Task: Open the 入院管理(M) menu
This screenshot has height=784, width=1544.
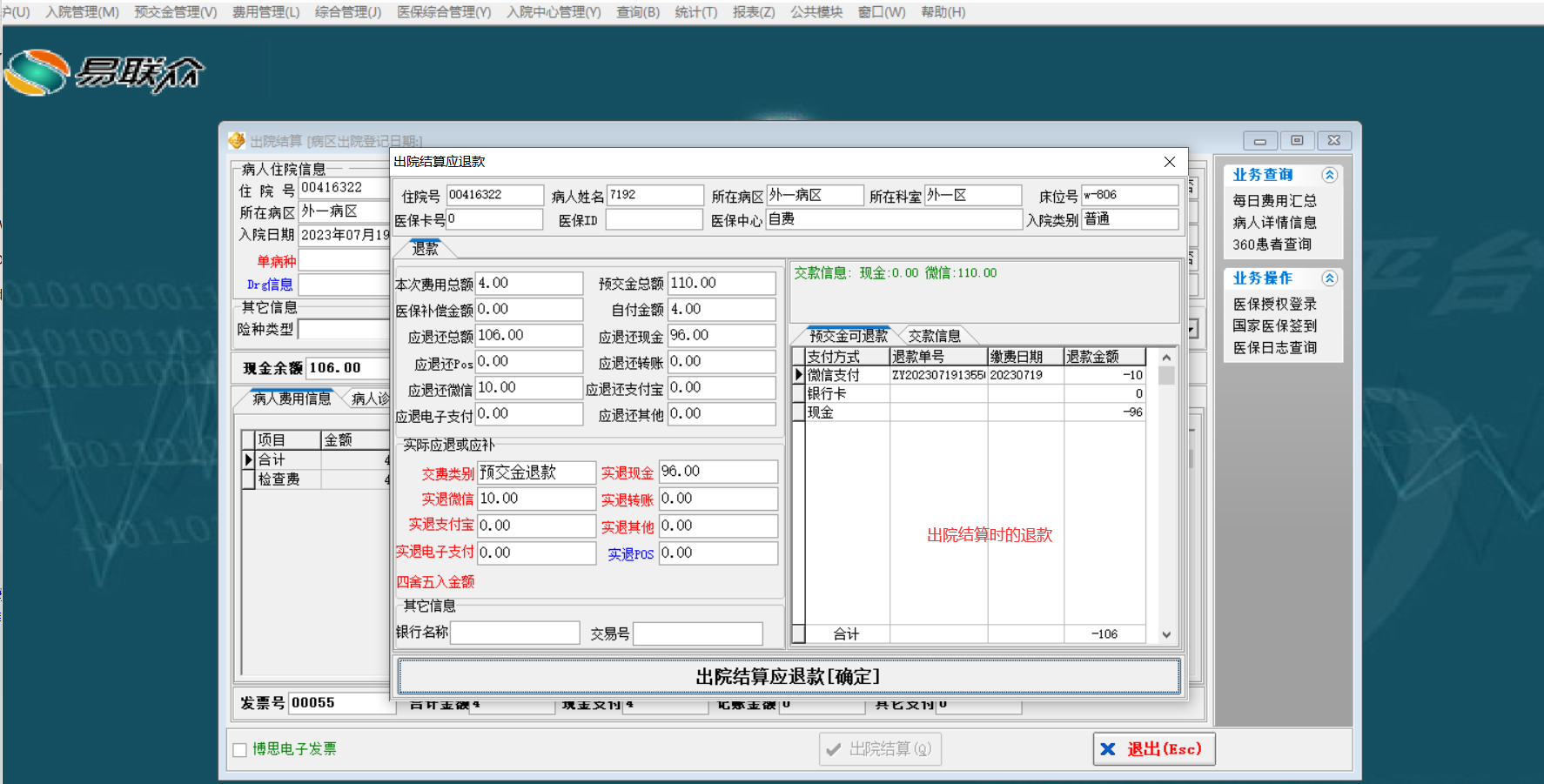Action: tap(83, 12)
